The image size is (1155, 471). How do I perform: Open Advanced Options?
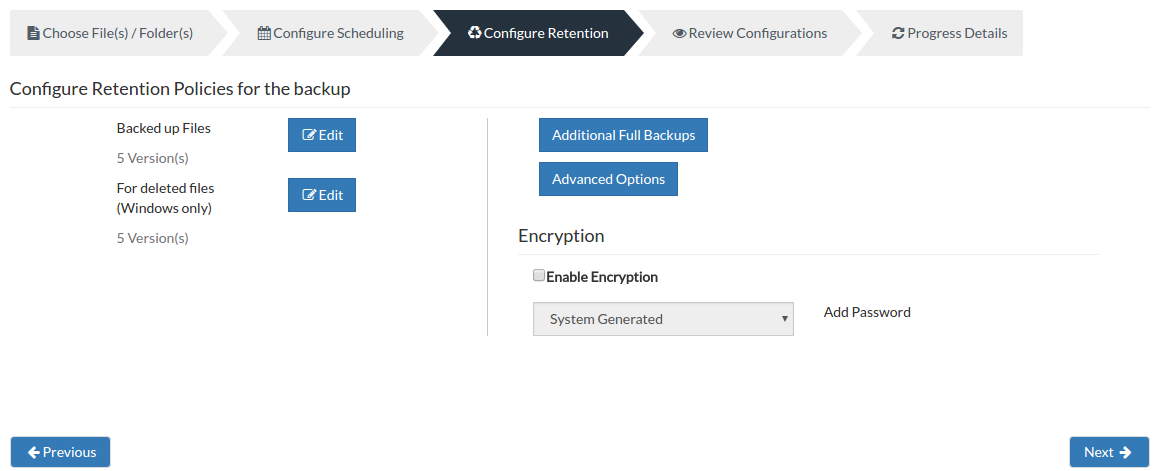608,179
